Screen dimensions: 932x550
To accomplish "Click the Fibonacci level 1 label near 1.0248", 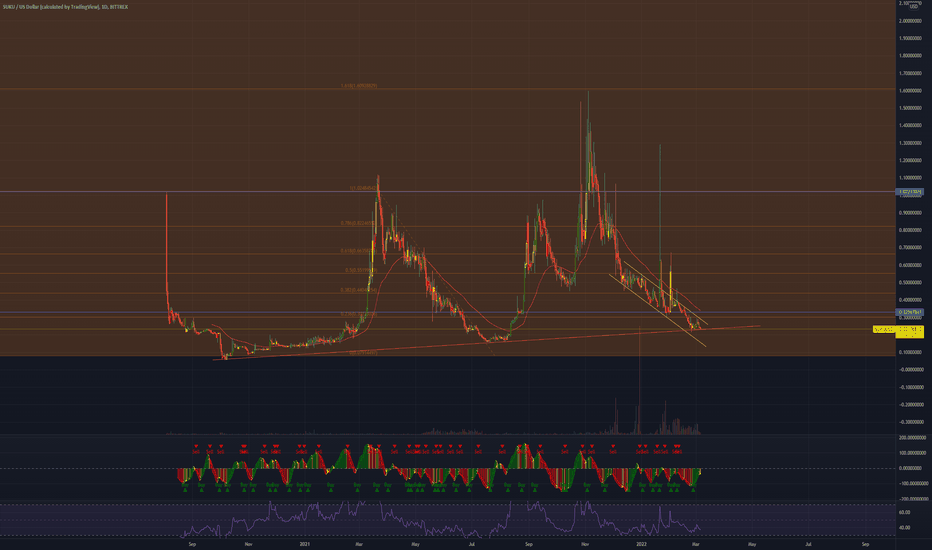I will [x=363, y=188].
